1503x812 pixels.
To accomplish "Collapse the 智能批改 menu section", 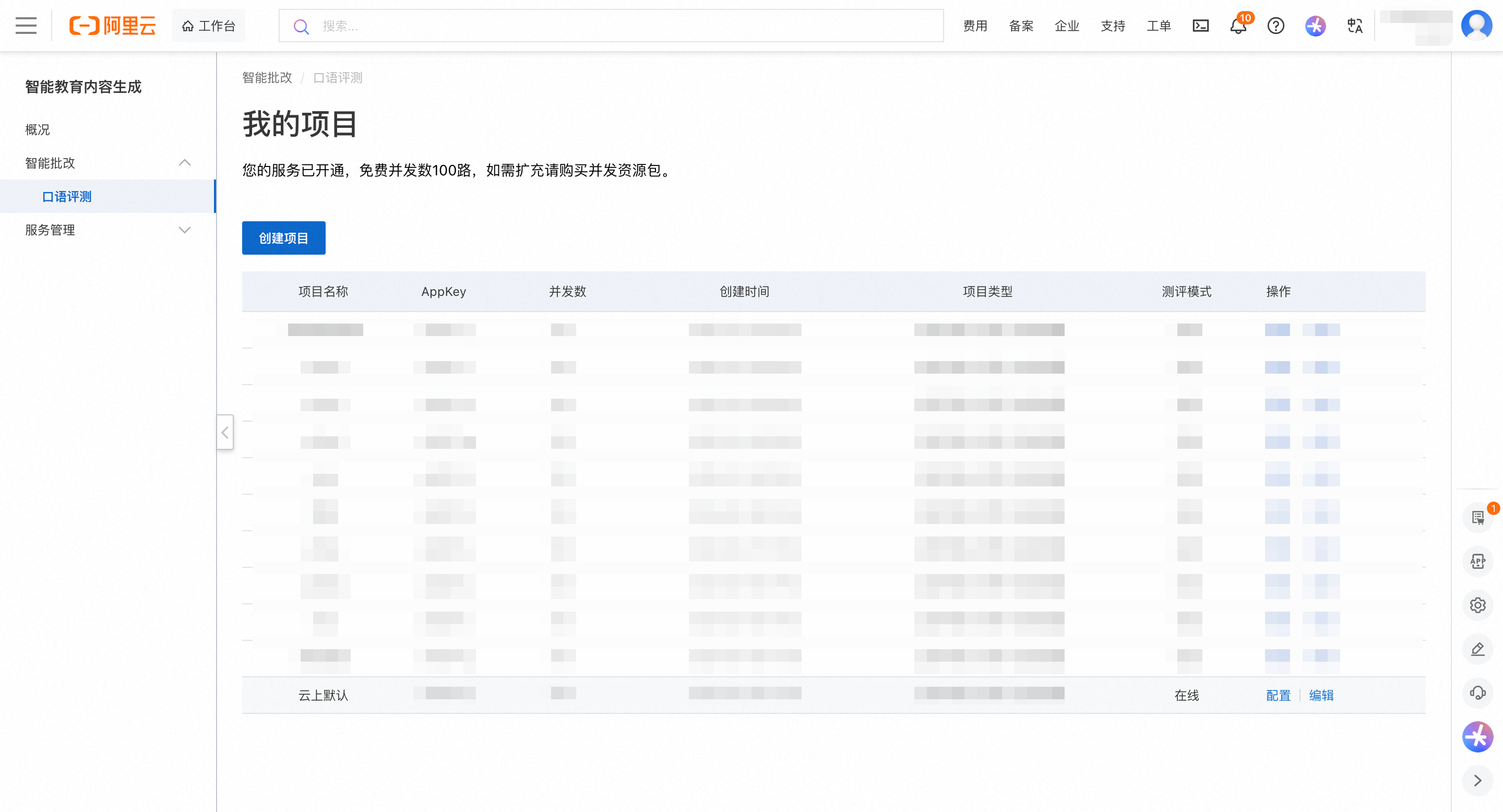I will point(184,163).
